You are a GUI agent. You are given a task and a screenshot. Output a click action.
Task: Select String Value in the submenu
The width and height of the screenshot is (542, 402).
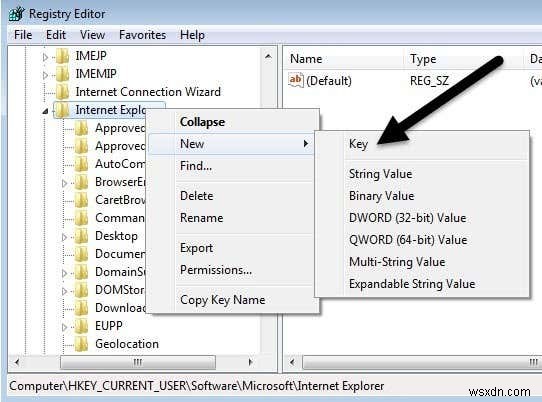click(422, 174)
